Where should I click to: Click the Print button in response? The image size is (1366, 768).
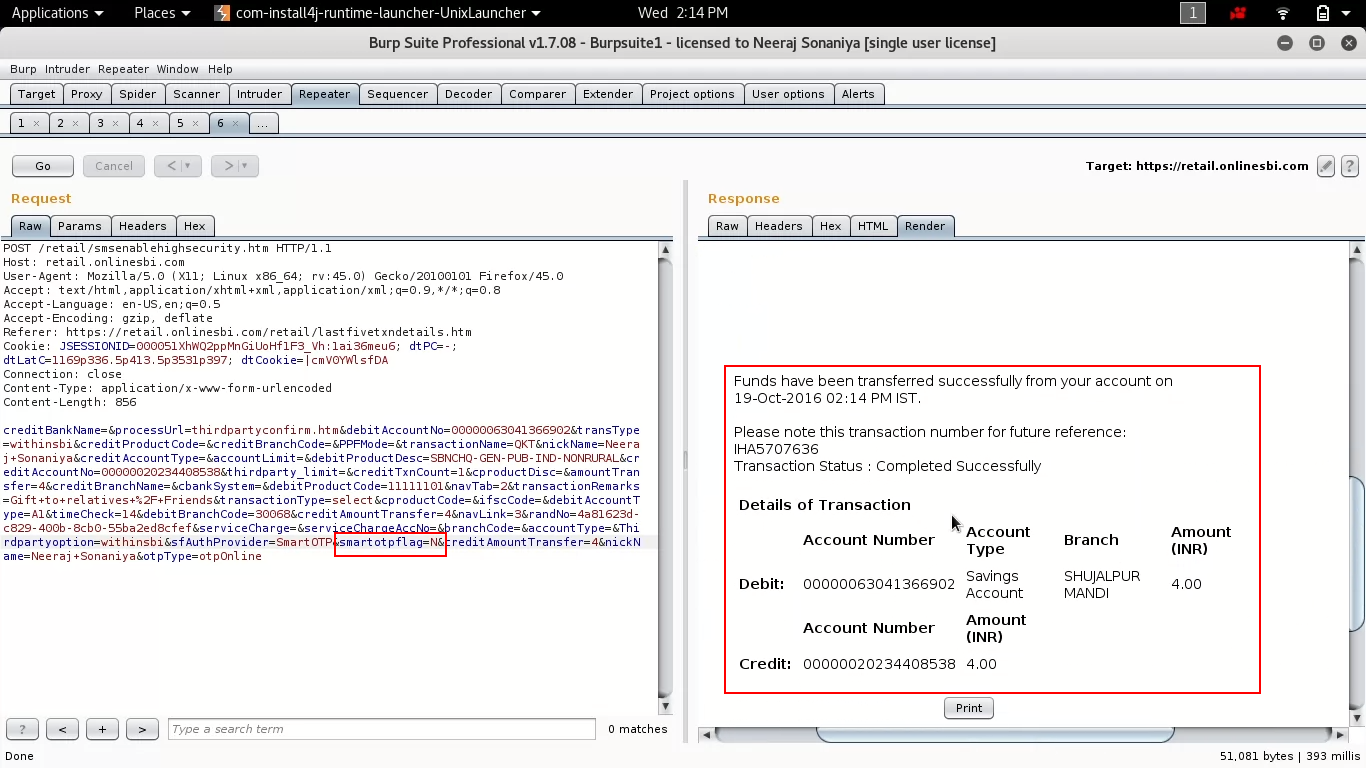tap(968, 708)
